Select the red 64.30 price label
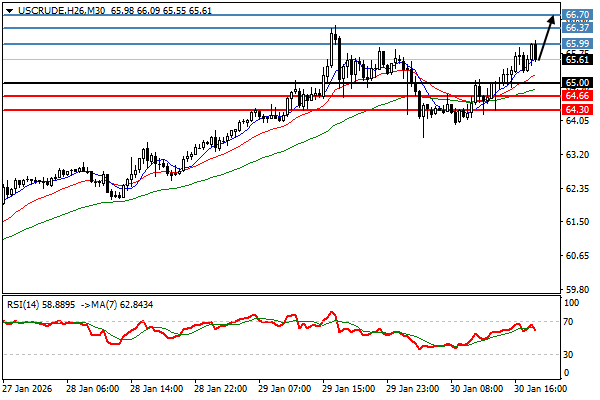The width and height of the screenshot is (600, 400). pos(577,109)
